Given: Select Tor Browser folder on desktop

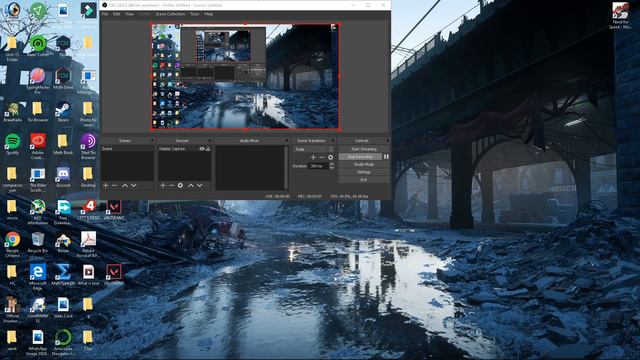Looking at the screenshot, I should coord(38,111).
